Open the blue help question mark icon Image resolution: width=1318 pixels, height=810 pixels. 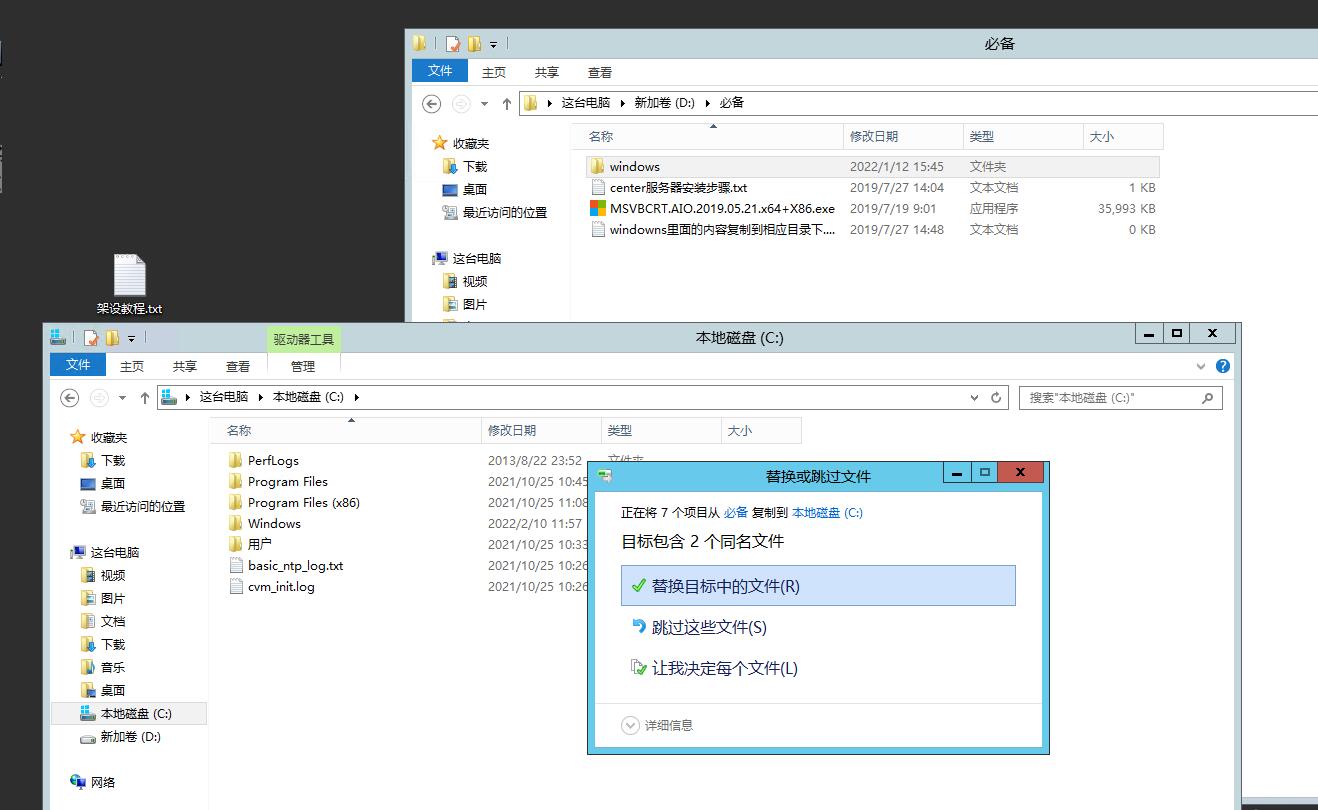pos(1222,366)
